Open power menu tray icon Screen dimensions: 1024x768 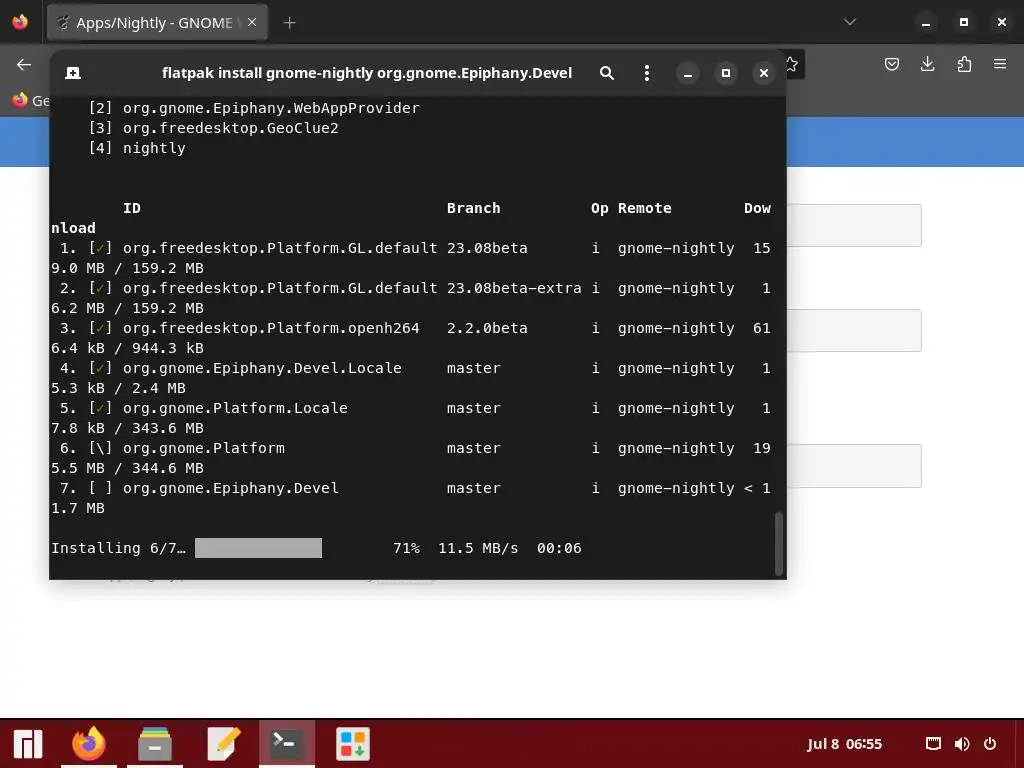(x=990, y=744)
